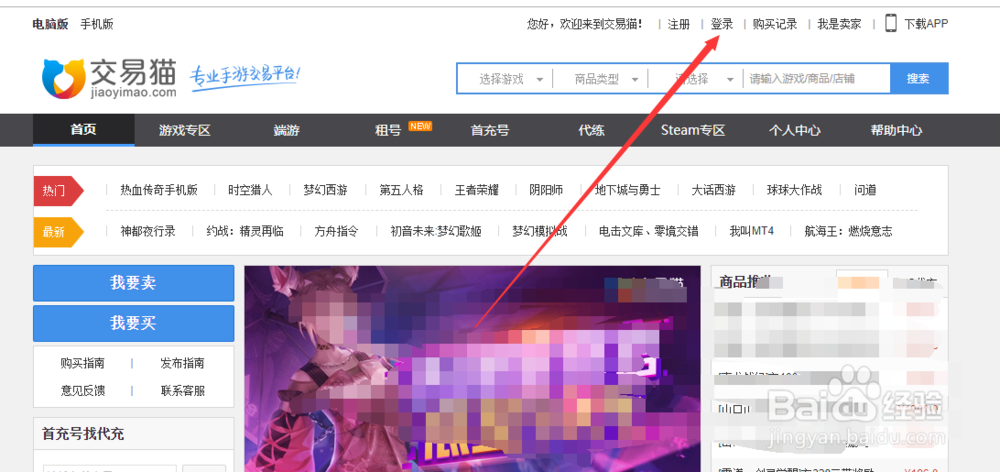Open 地下城与勇士 game link
This screenshot has height=472, width=1000.
pos(628,190)
